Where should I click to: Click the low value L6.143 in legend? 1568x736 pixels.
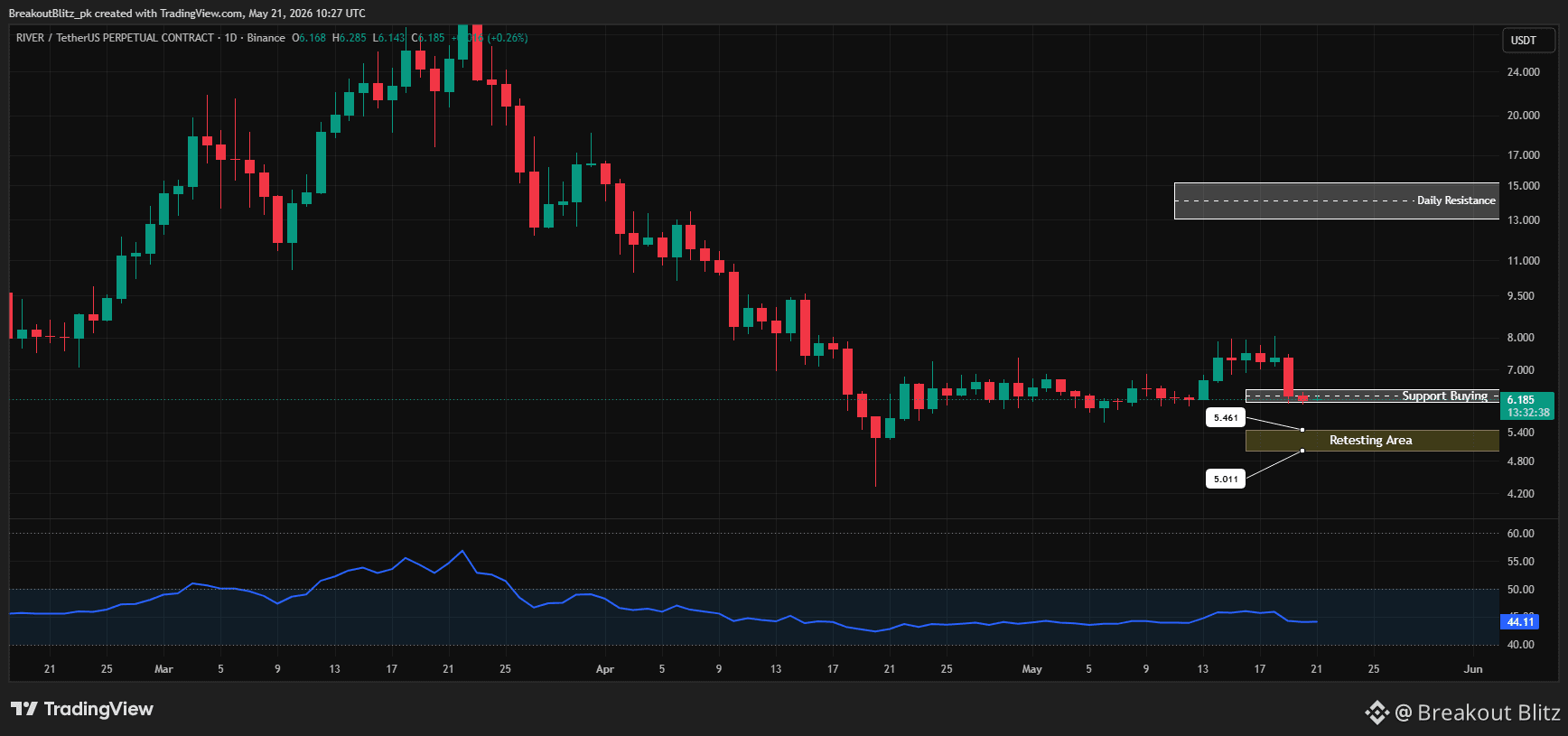tap(389, 38)
